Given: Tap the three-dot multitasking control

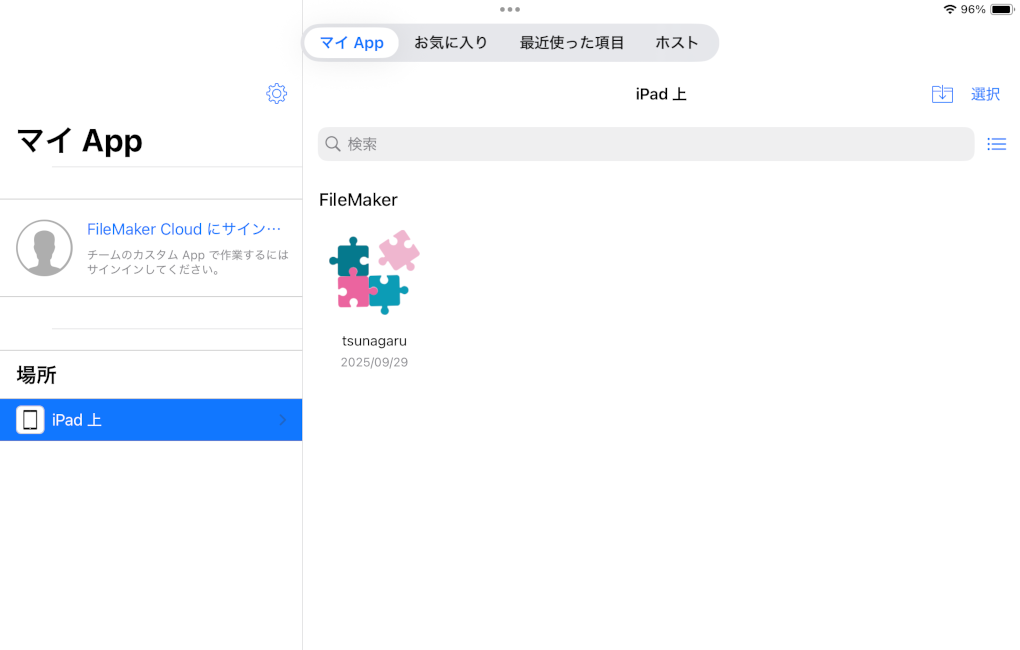Looking at the screenshot, I should tap(510, 9).
